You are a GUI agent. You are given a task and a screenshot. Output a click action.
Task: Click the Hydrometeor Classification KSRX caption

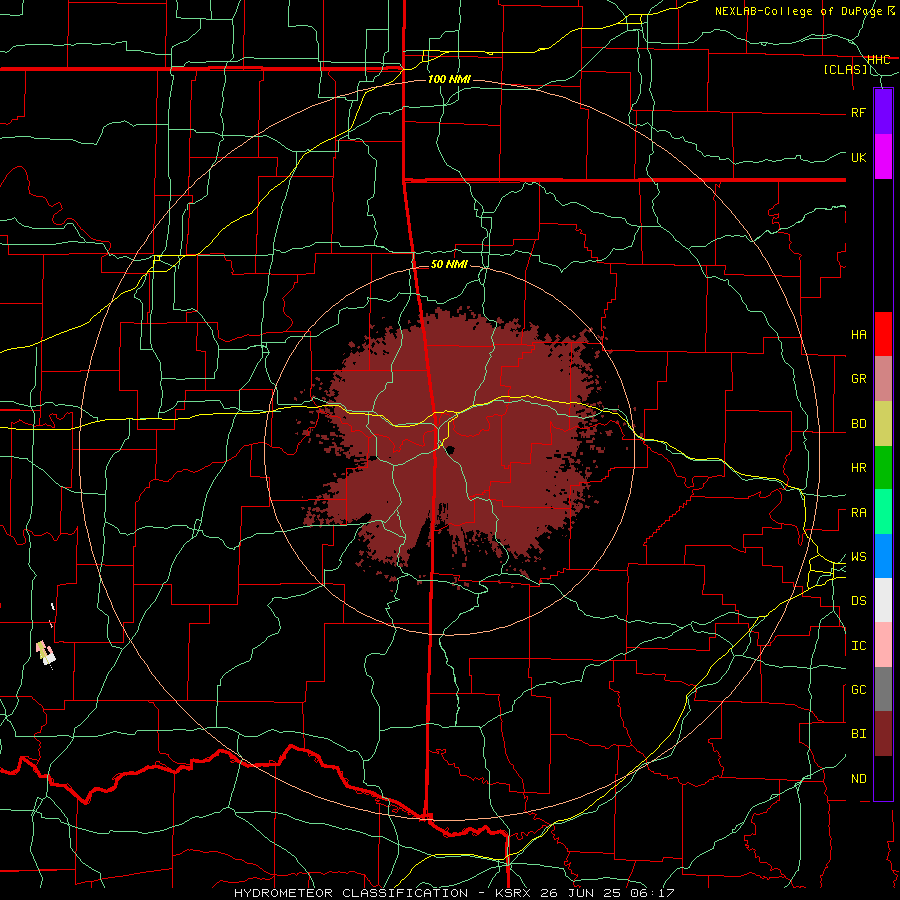click(454, 893)
